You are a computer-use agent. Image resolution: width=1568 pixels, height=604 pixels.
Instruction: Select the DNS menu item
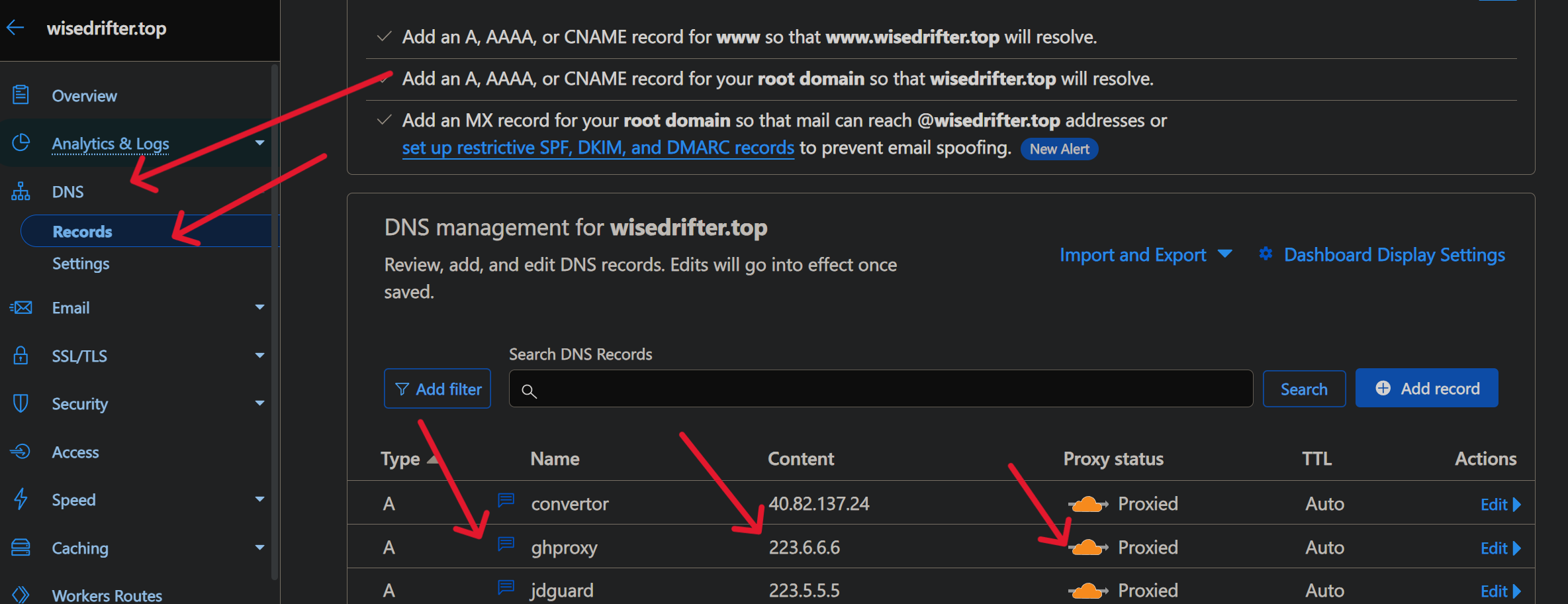pos(68,192)
